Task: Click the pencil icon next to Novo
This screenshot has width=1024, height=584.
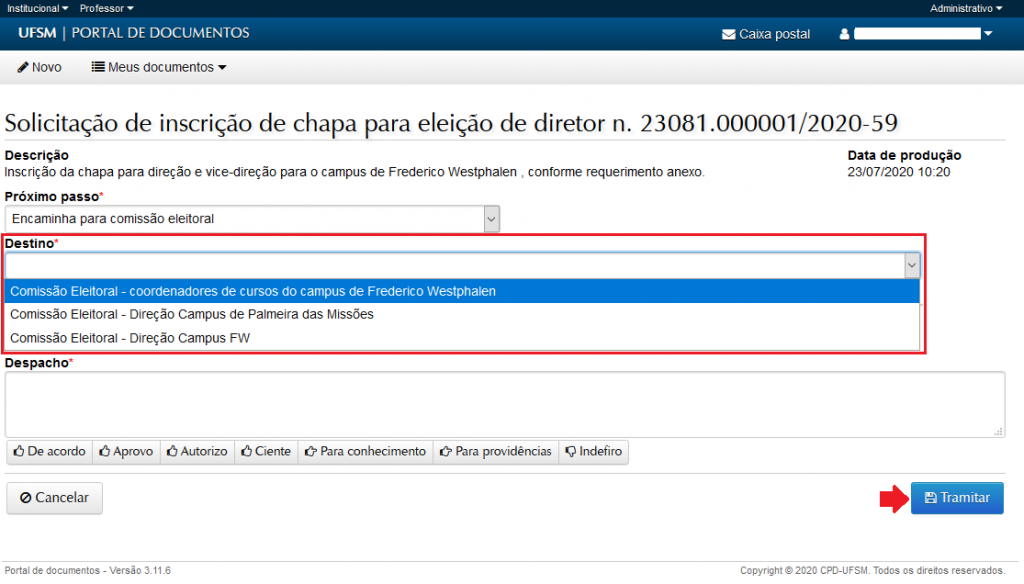Action: click(22, 67)
